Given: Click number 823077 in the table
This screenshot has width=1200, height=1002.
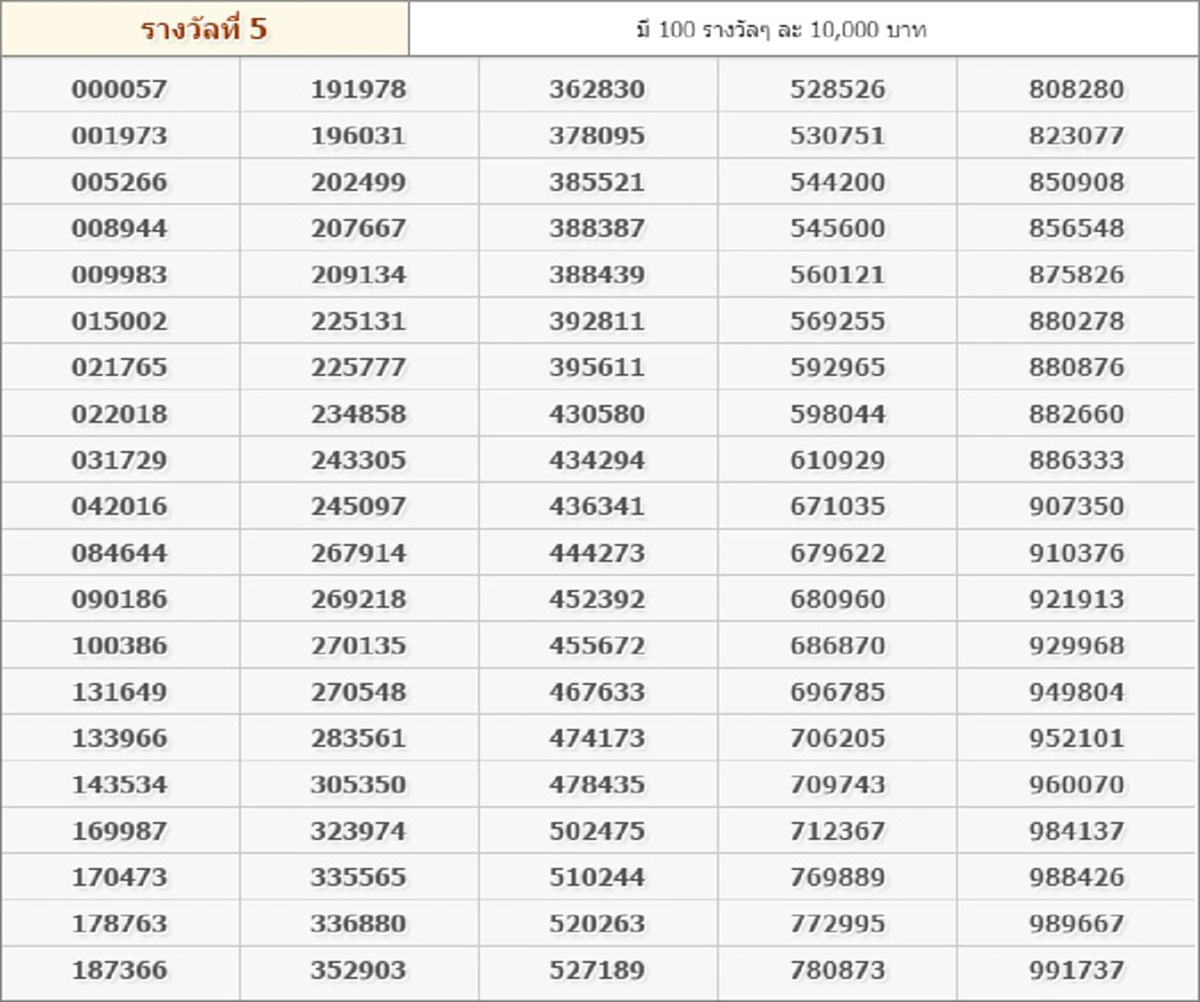Looking at the screenshot, I should point(1076,135).
